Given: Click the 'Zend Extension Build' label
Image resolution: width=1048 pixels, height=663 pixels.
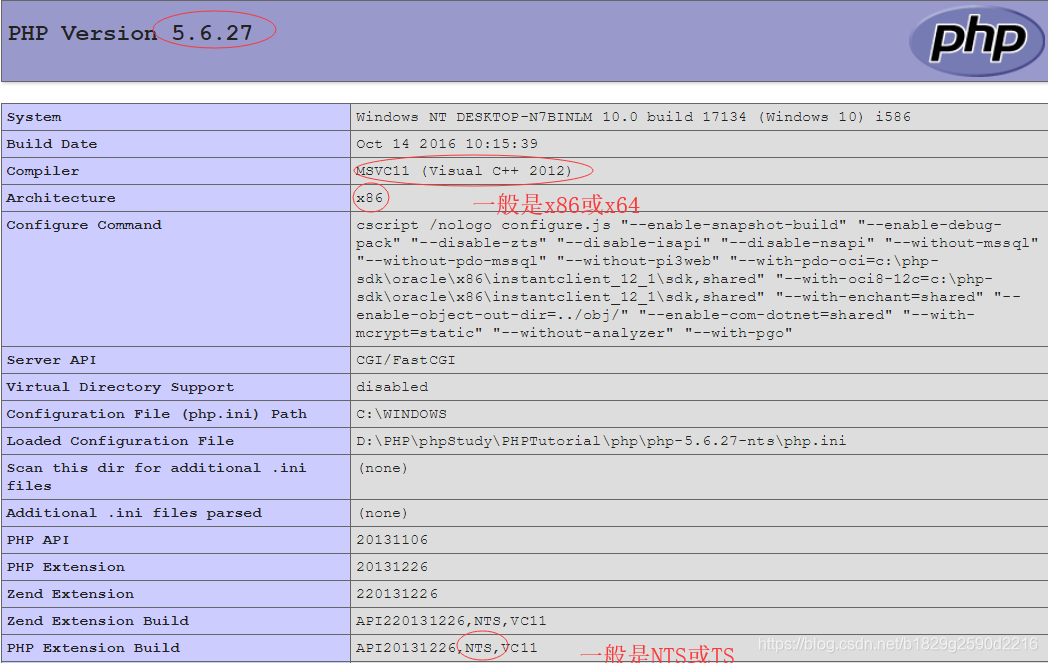Looking at the screenshot, I should click(98, 621).
